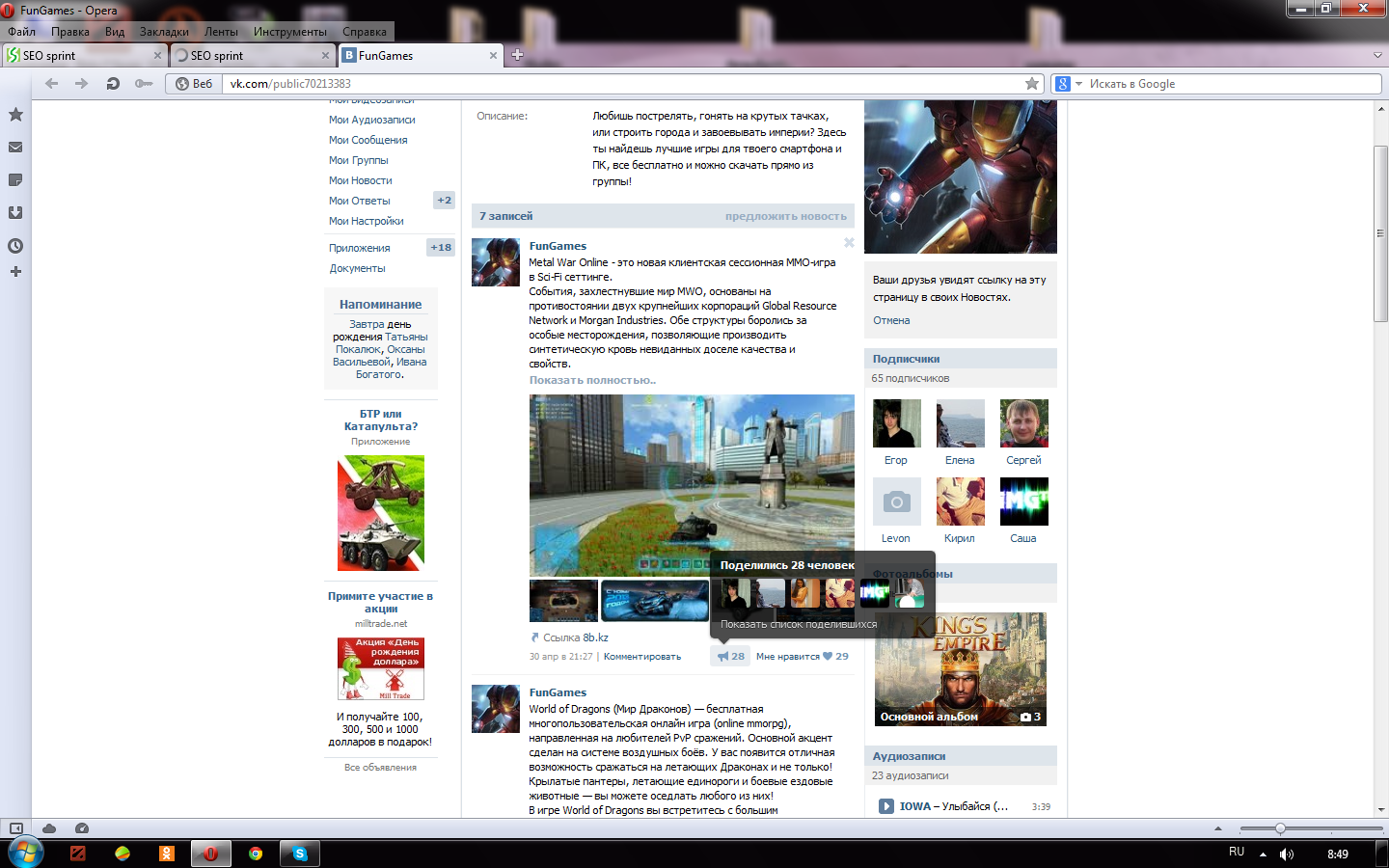The width and height of the screenshot is (1389, 868).
Task: Open the closed tabs dropdown arrow
Action: (x=1377, y=55)
